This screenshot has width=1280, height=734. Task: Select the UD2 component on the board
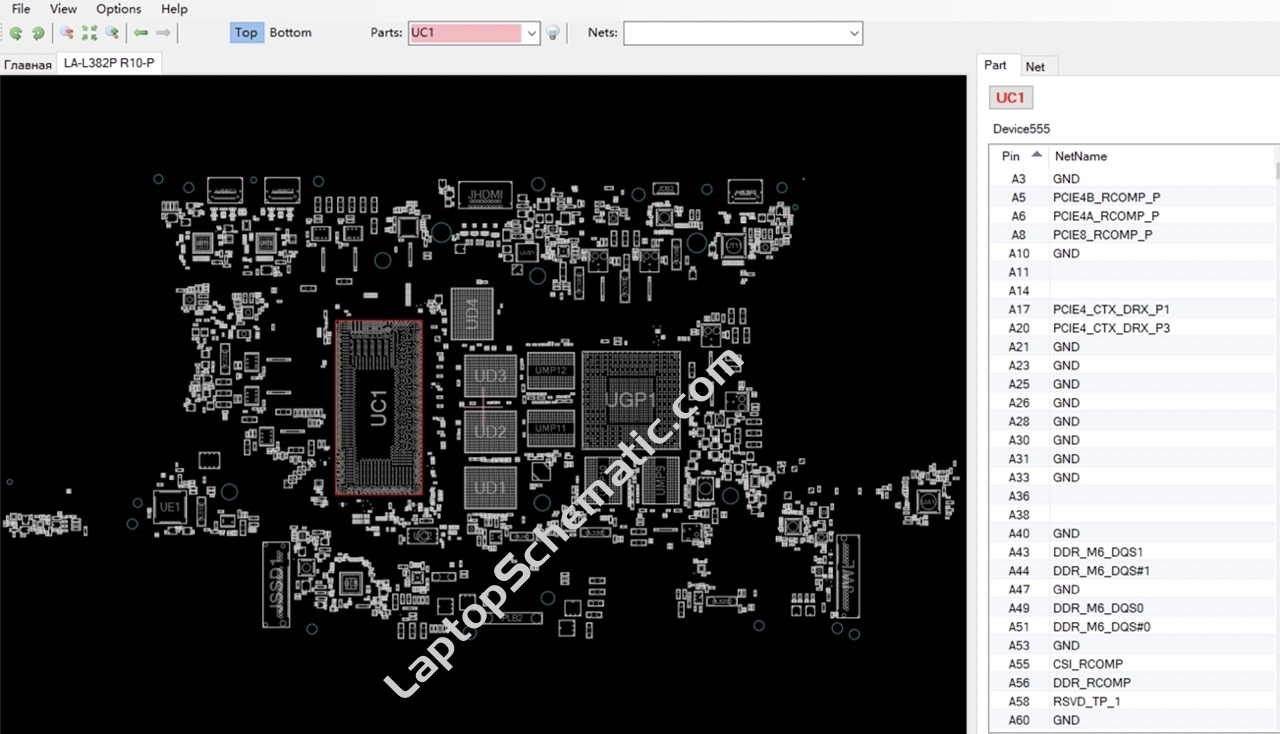tap(490, 431)
